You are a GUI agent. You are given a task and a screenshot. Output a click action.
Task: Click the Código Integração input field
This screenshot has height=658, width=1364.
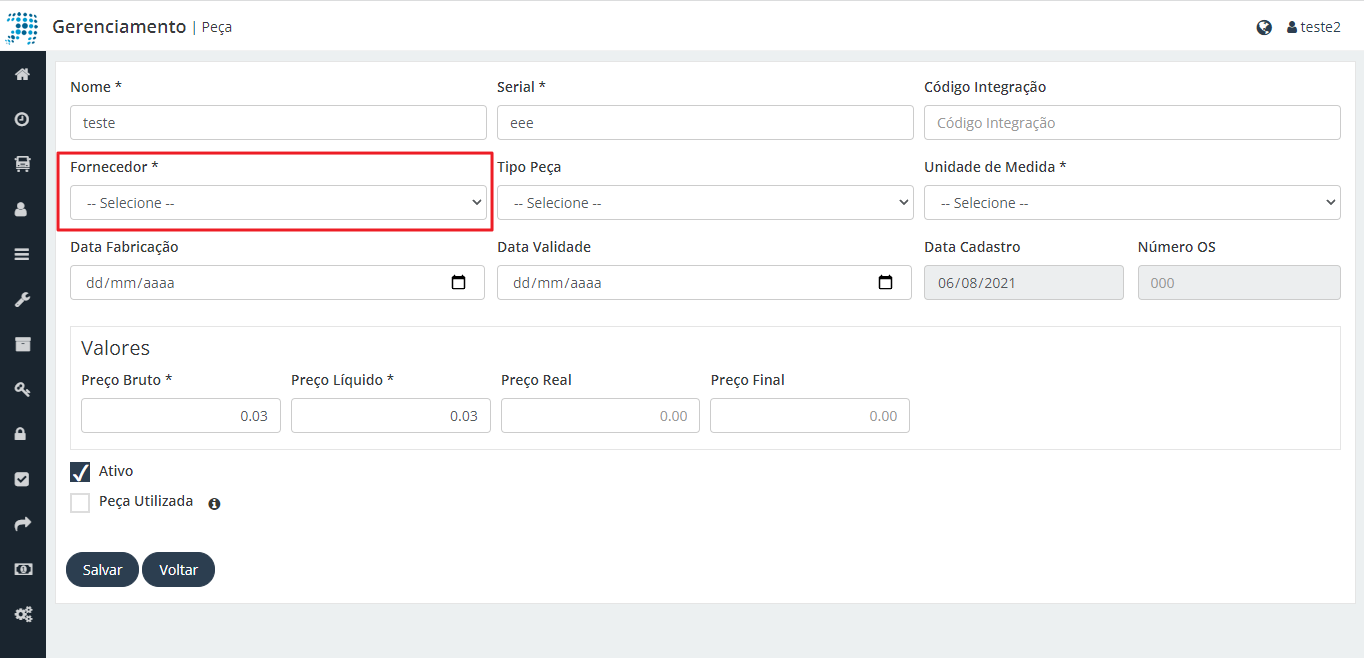click(x=1132, y=123)
